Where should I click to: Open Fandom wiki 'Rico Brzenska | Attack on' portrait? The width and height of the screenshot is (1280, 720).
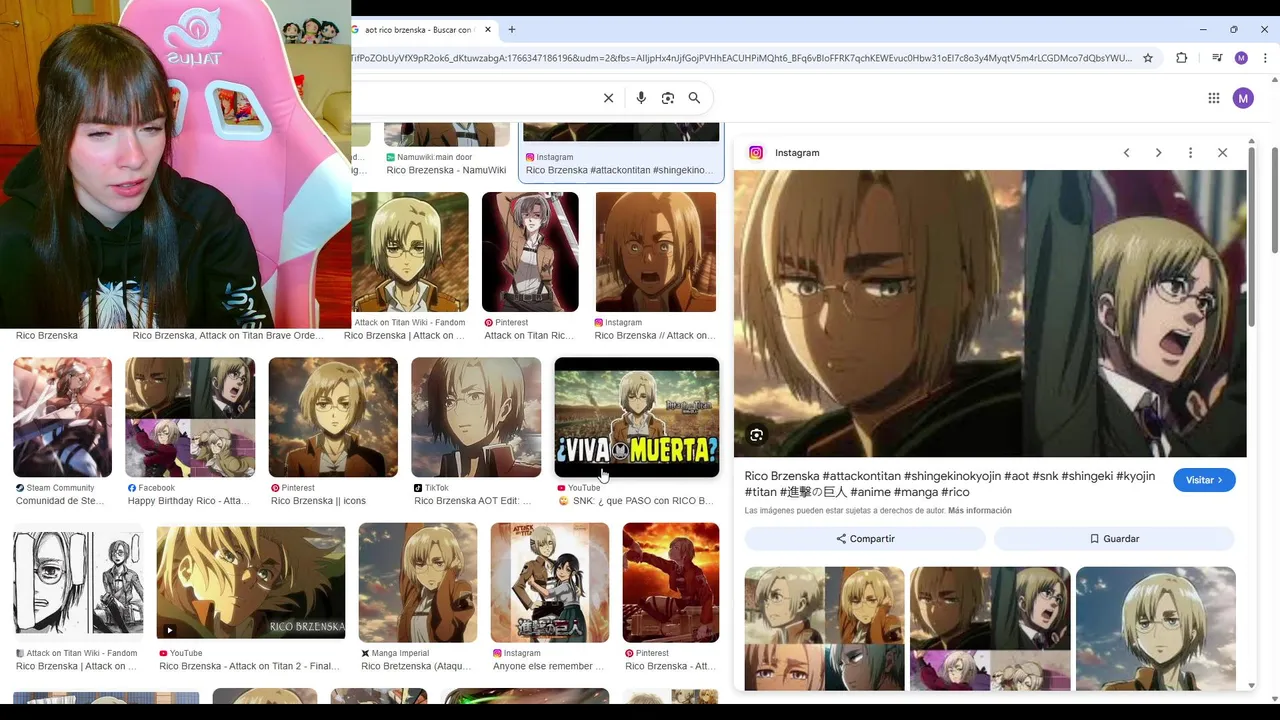tap(410, 252)
